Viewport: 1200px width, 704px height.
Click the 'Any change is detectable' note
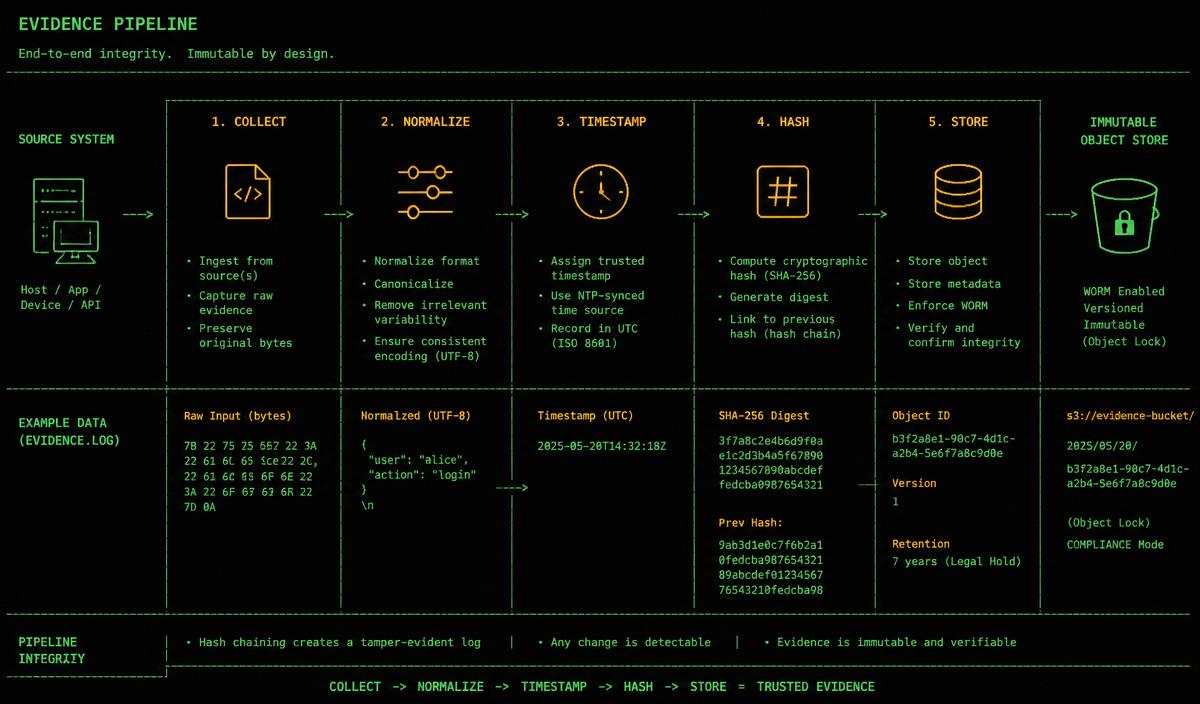point(624,642)
